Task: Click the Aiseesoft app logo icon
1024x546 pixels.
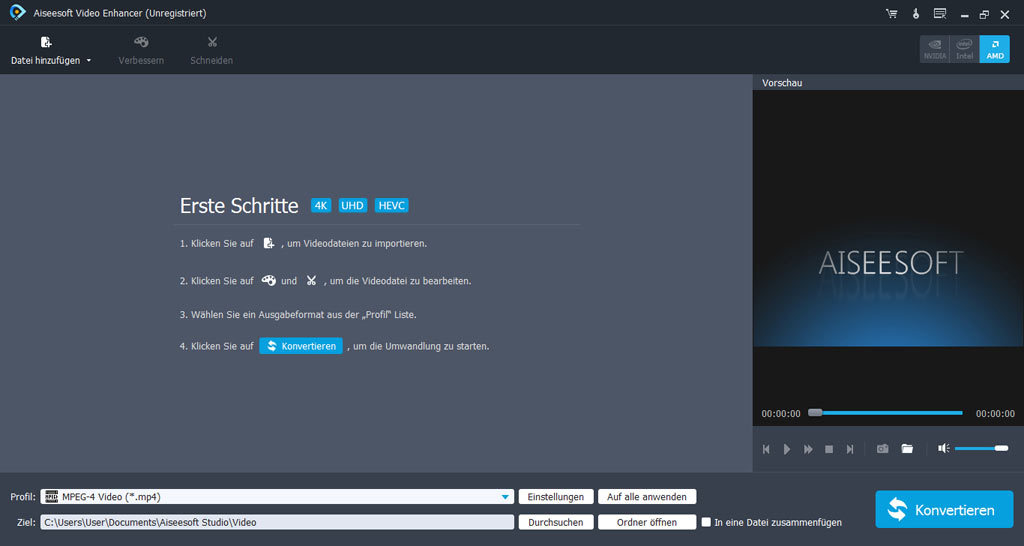Action: [x=18, y=12]
